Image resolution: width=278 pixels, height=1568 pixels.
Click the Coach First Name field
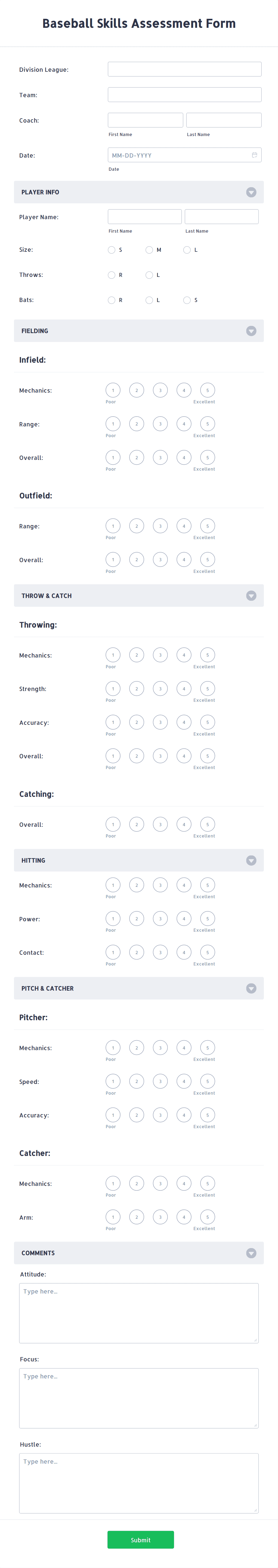coord(145,119)
